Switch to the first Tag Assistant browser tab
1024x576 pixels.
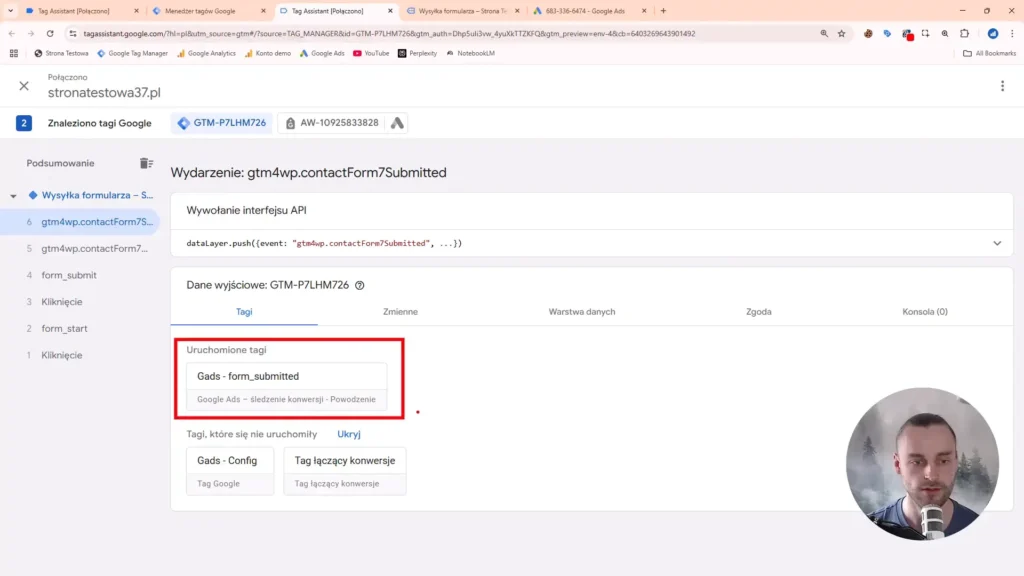82,11
